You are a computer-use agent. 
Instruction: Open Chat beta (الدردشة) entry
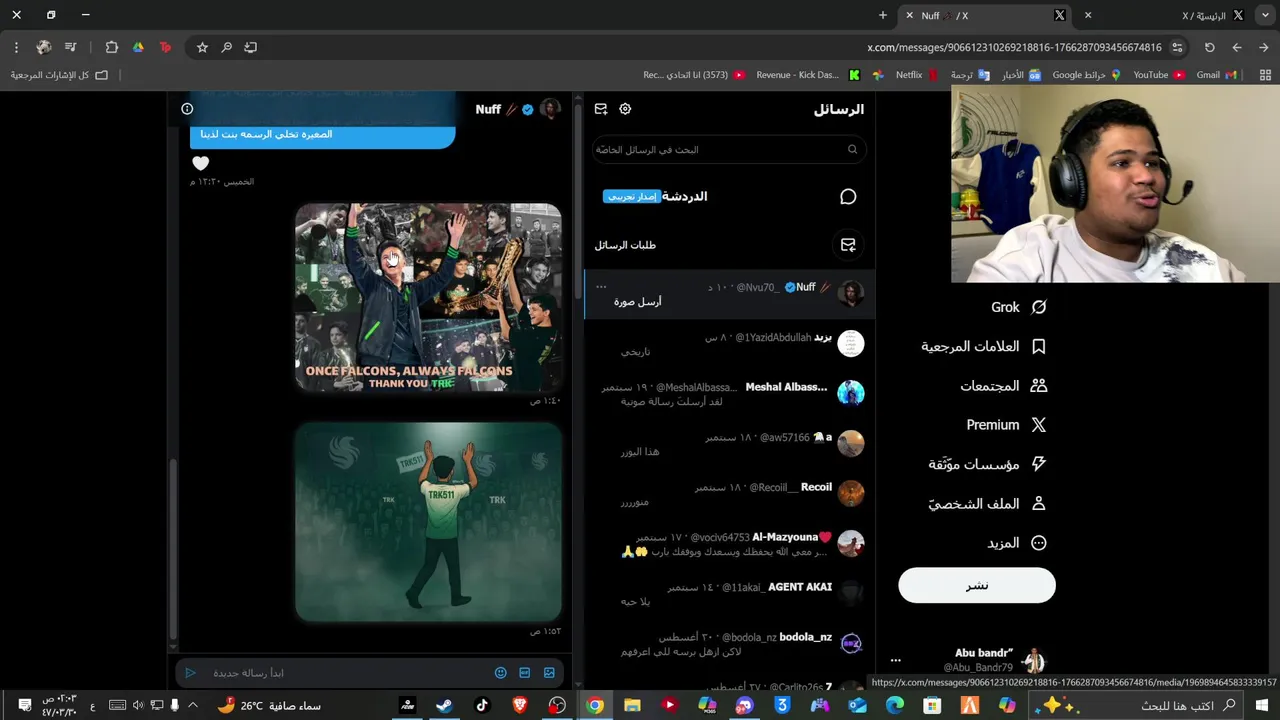pyautogui.click(x=729, y=197)
